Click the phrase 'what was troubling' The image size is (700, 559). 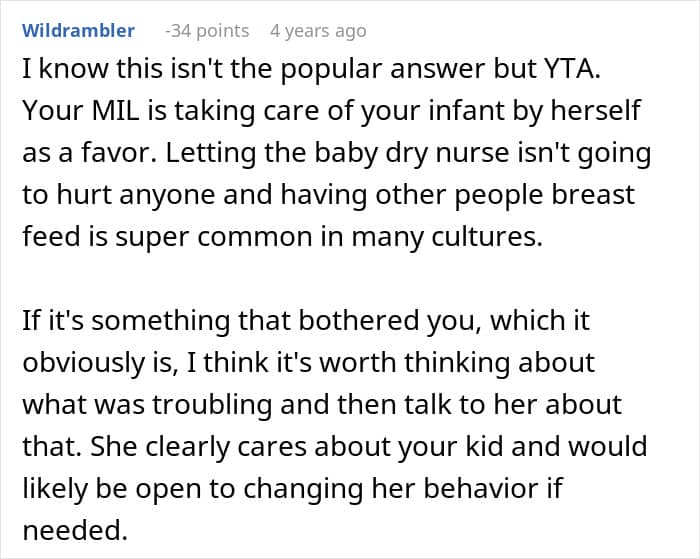point(147,405)
